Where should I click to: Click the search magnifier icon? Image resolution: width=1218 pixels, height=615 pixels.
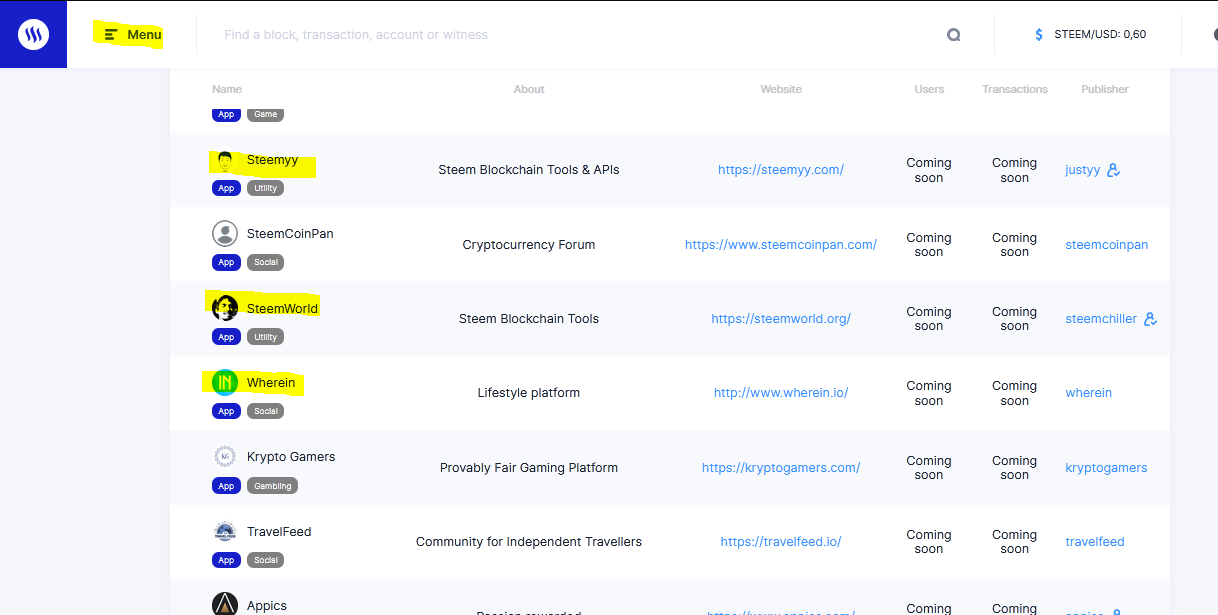953,35
